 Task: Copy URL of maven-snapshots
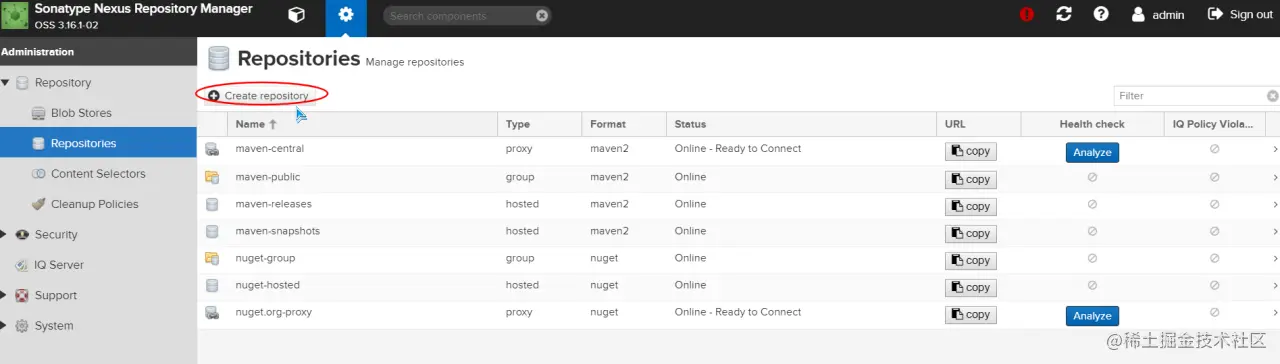point(971,233)
